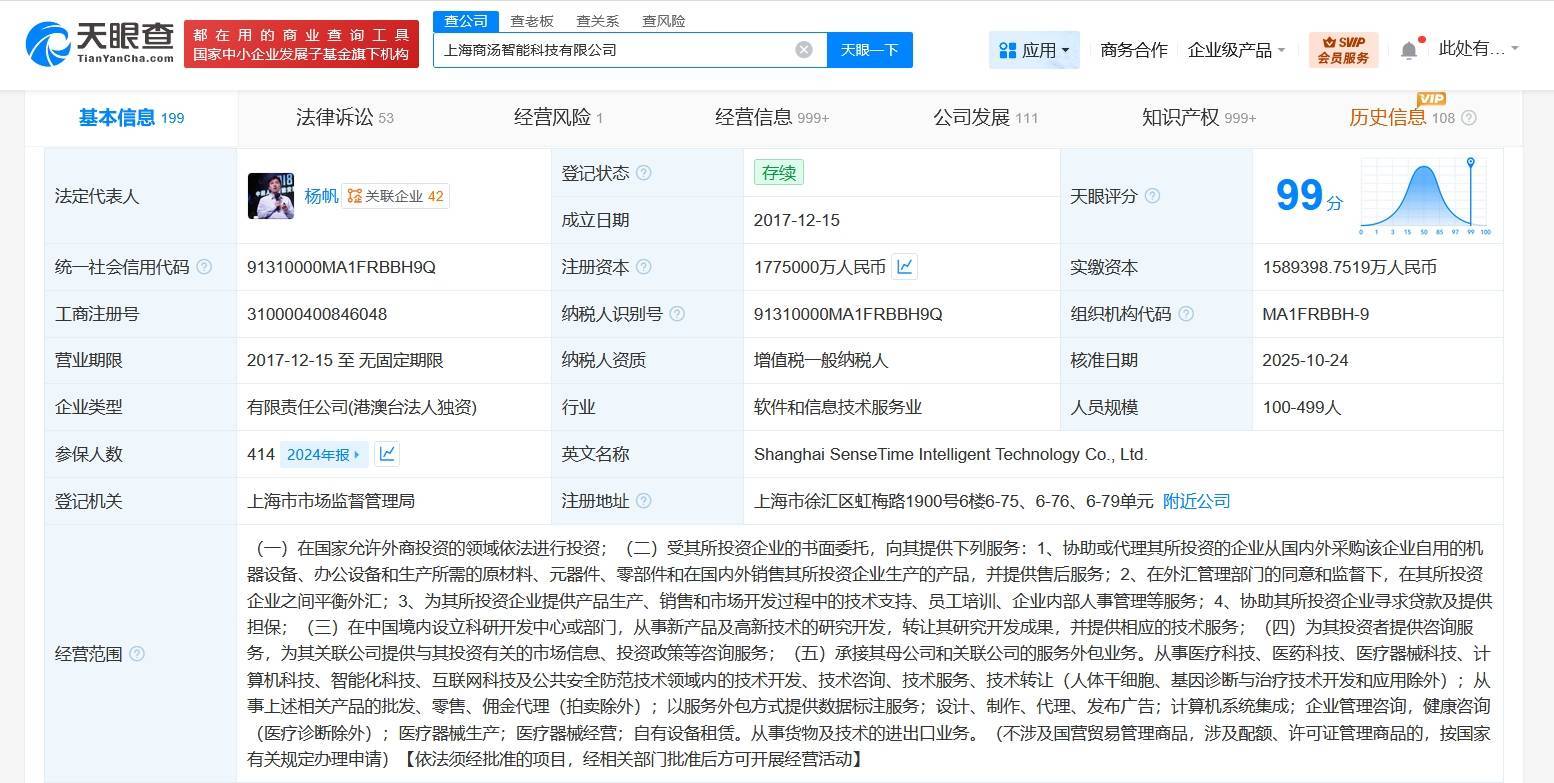Click the TianYanCha logo
The image size is (1554, 783).
[99, 44]
